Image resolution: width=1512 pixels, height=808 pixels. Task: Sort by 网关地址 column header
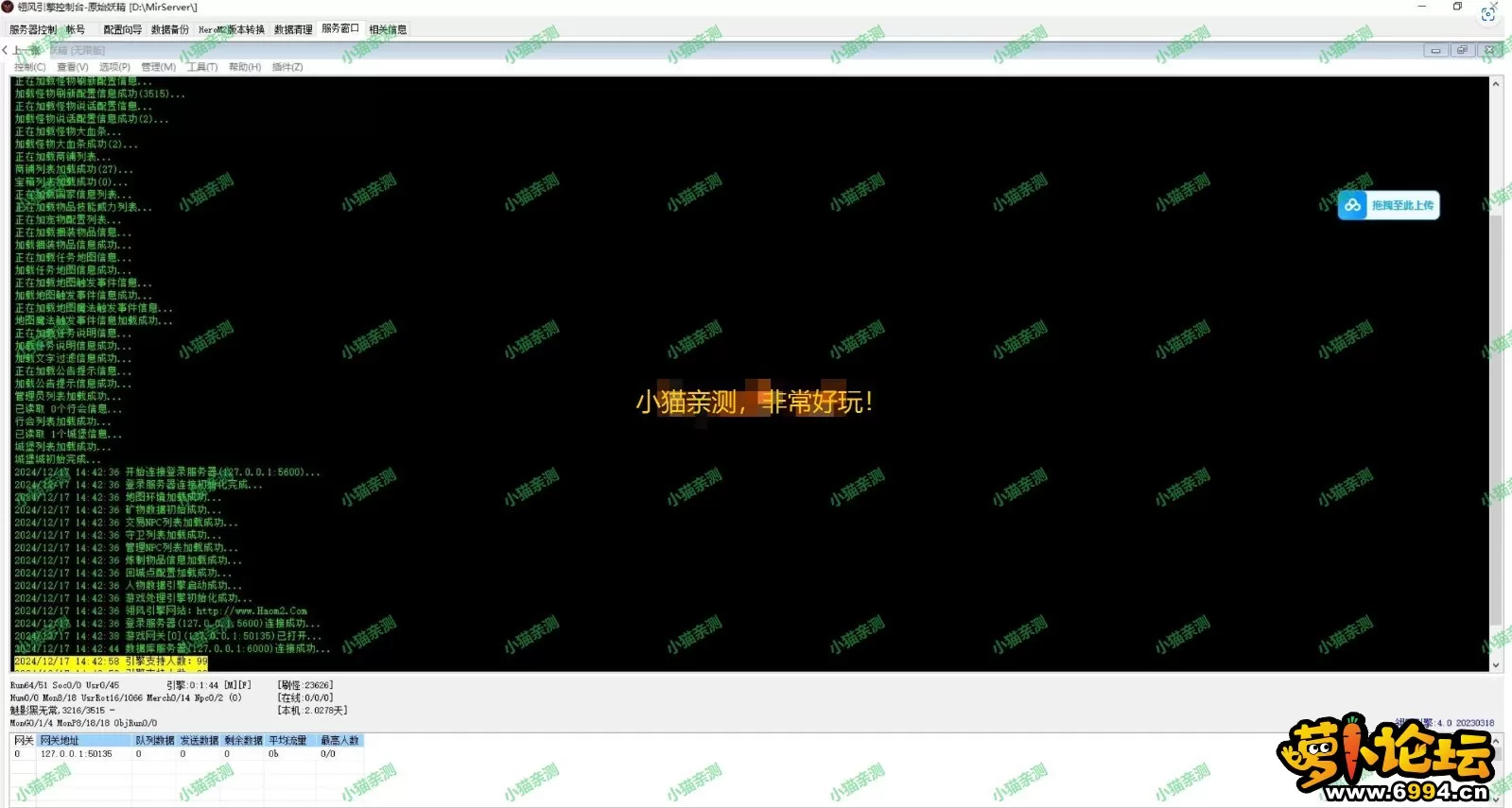[x=84, y=741]
